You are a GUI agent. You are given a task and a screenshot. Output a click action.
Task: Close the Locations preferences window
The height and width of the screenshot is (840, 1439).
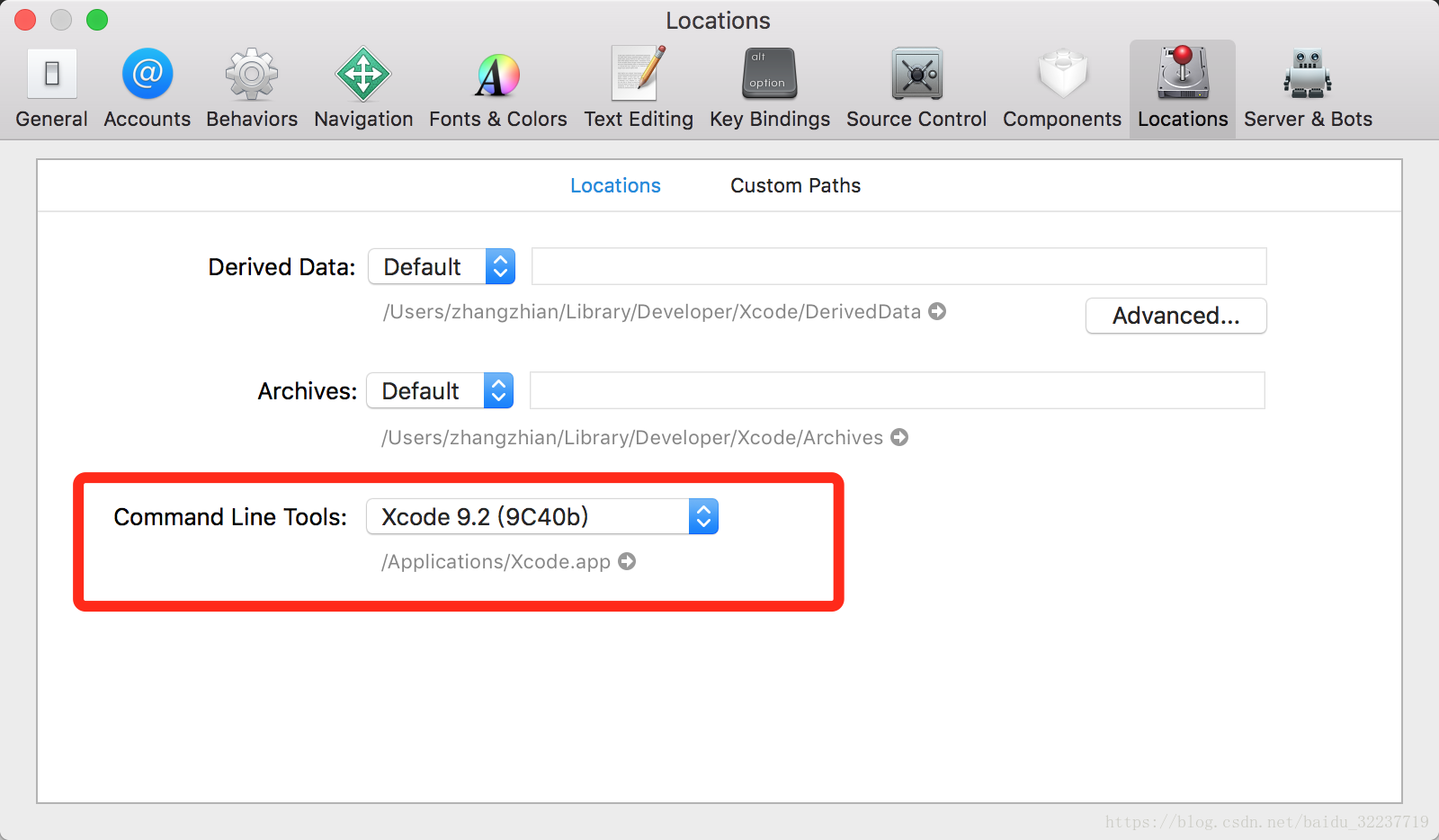25,20
